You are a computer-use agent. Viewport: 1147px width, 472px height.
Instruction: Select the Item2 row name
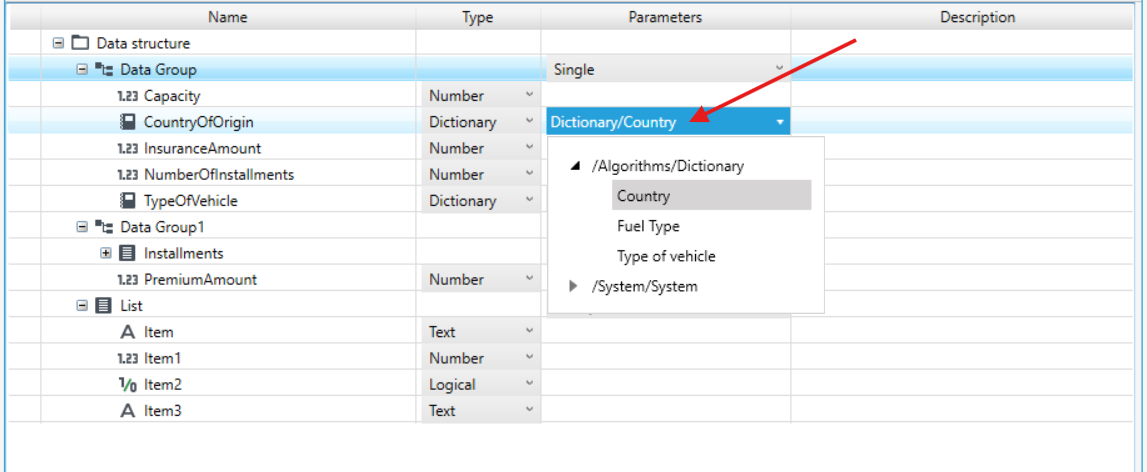coord(162,385)
